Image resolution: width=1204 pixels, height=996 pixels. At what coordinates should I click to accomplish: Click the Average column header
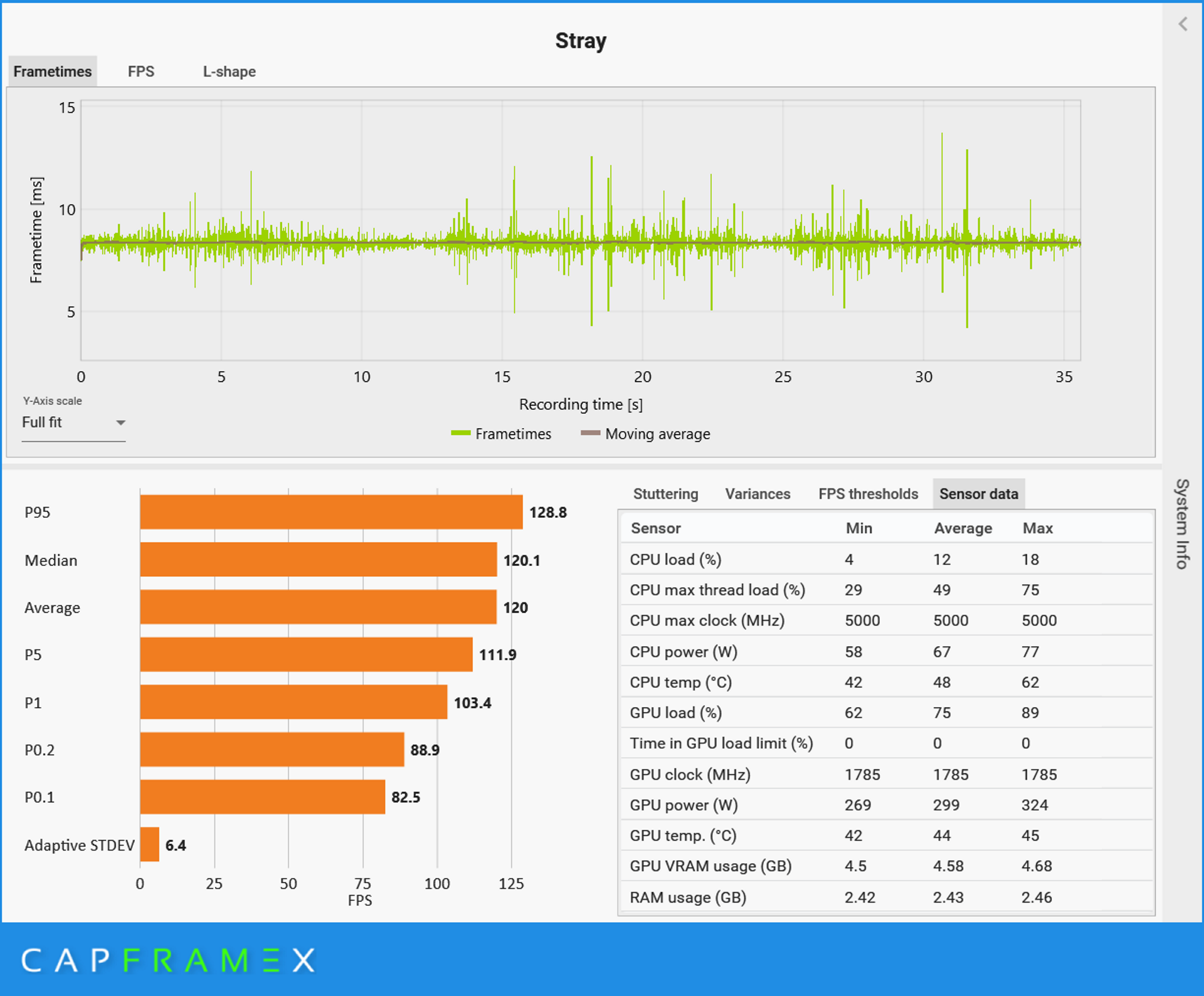[x=963, y=528]
